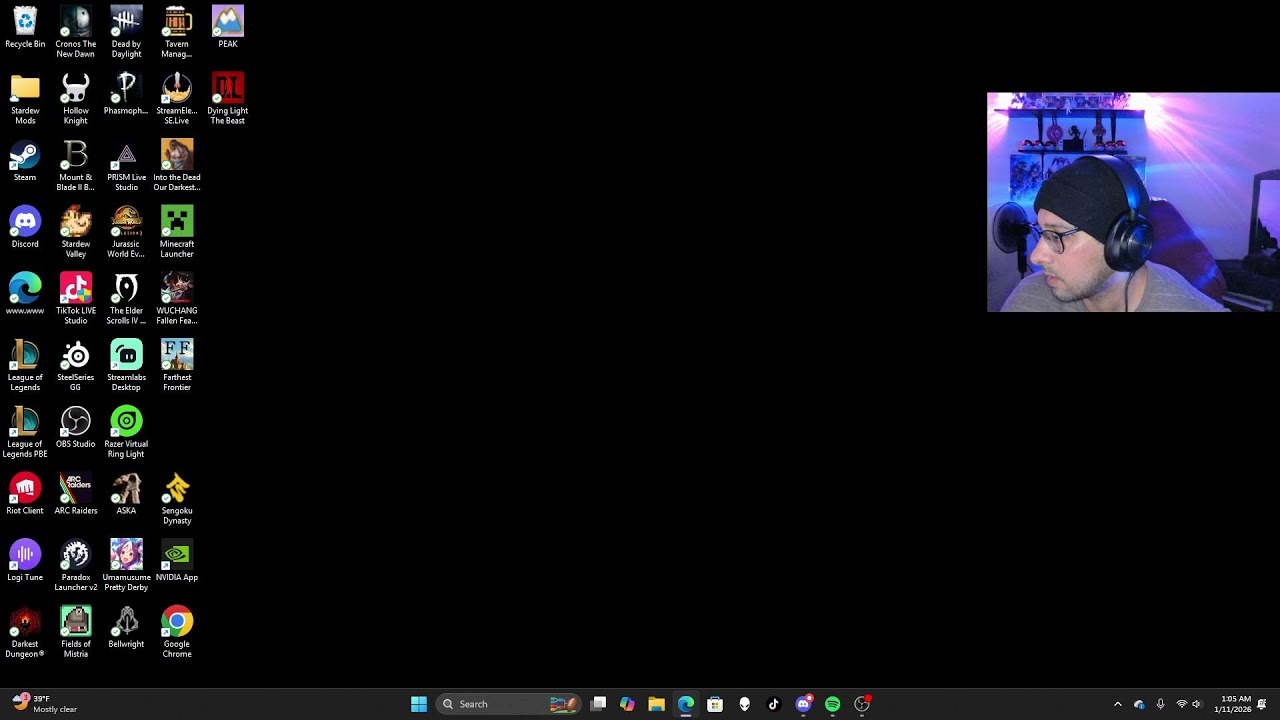The height and width of the screenshot is (720, 1280).
Task: Open the Into the Dead Our Darkest icon
Action: click(177, 166)
